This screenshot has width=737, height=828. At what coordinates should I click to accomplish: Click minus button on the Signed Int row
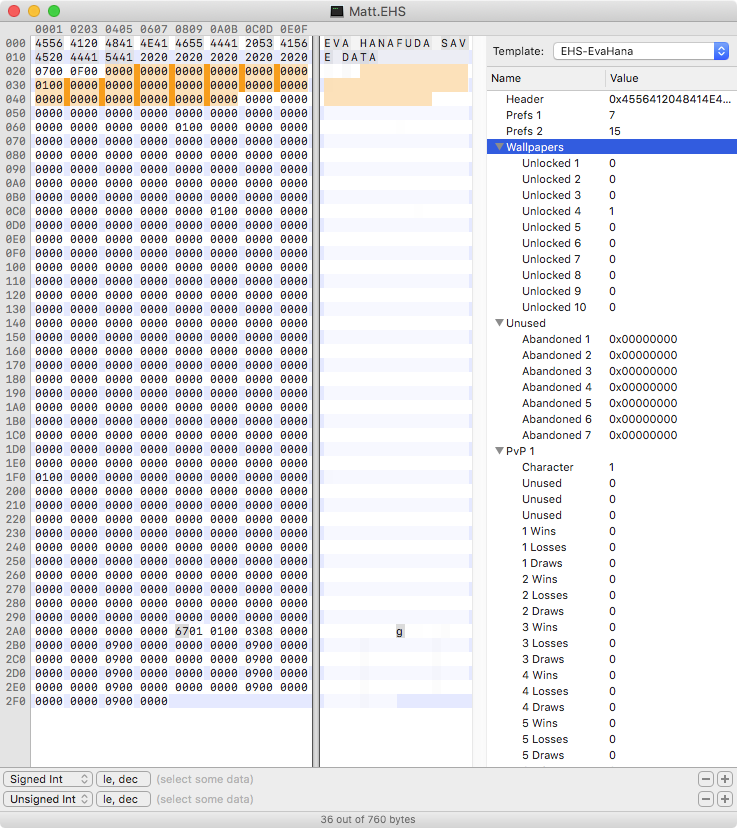click(x=705, y=779)
